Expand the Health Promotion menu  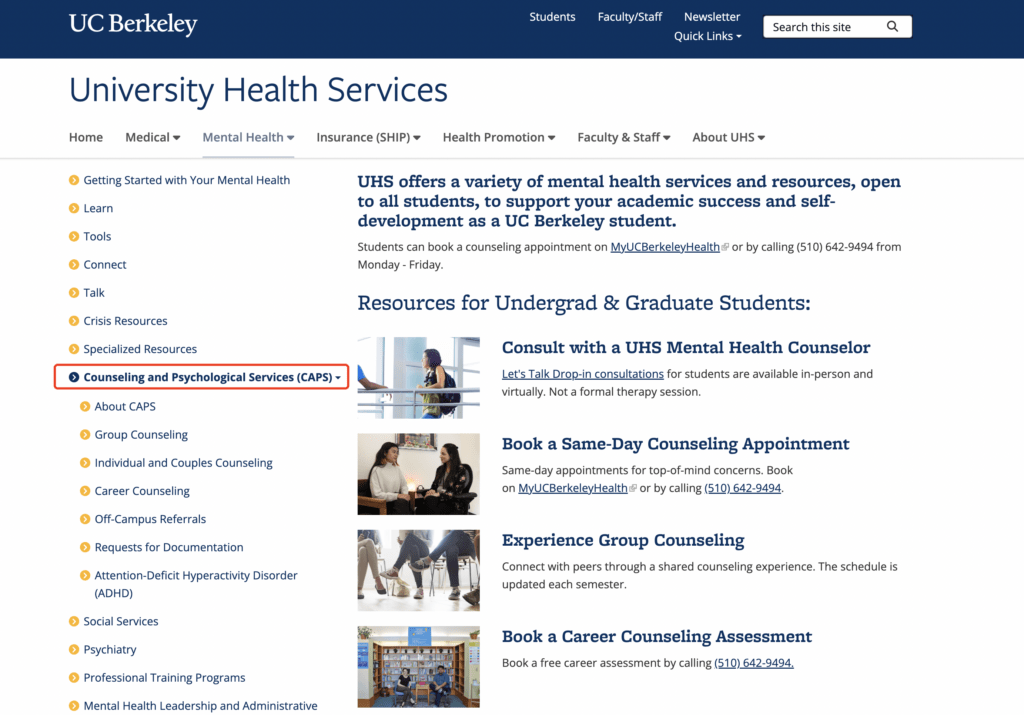click(x=499, y=137)
